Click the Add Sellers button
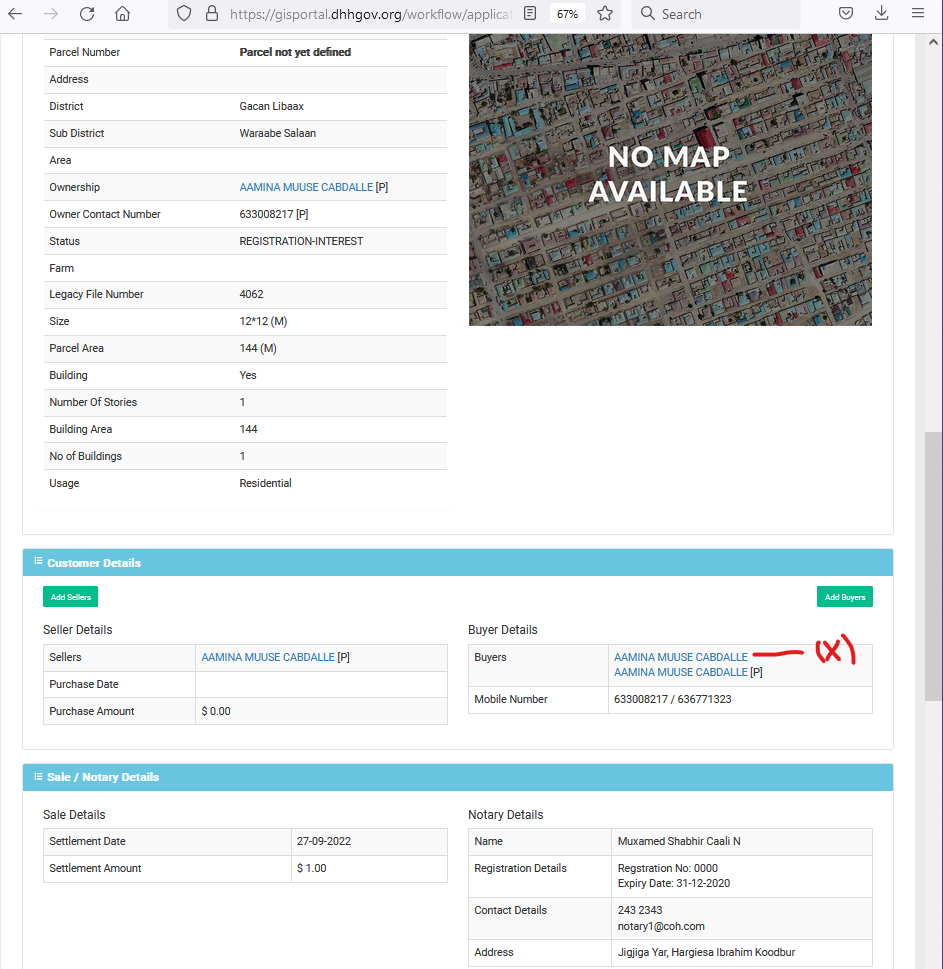This screenshot has height=969, width=943. pyautogui.click(x=70, y=597)
